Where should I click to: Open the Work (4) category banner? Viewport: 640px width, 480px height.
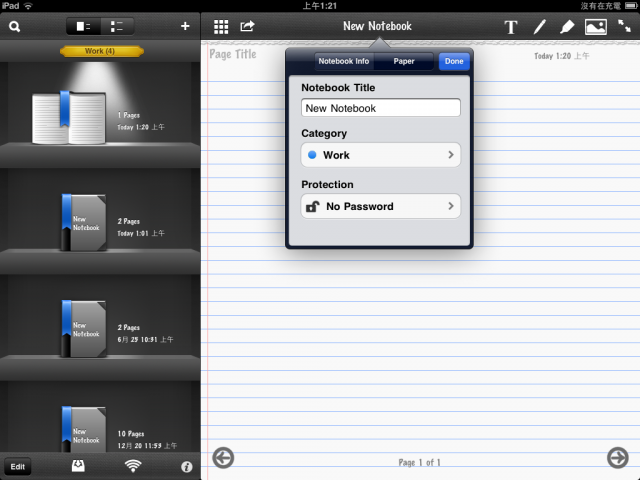point(102,51)
